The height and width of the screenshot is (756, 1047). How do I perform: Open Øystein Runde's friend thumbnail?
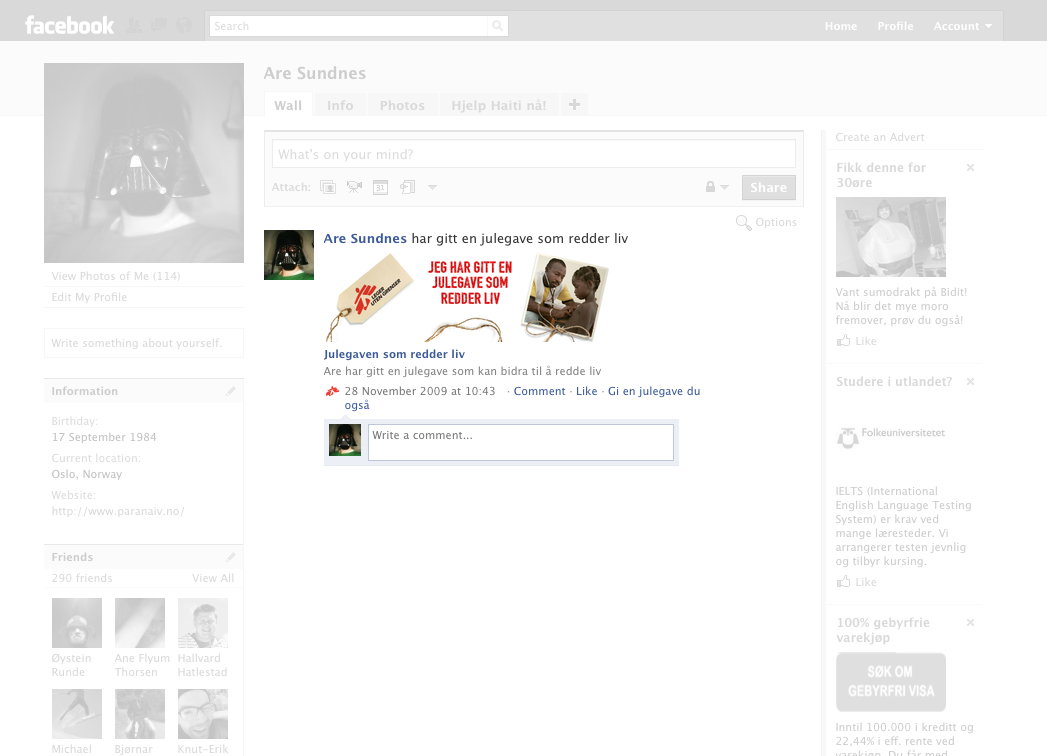tap(77, 623)
